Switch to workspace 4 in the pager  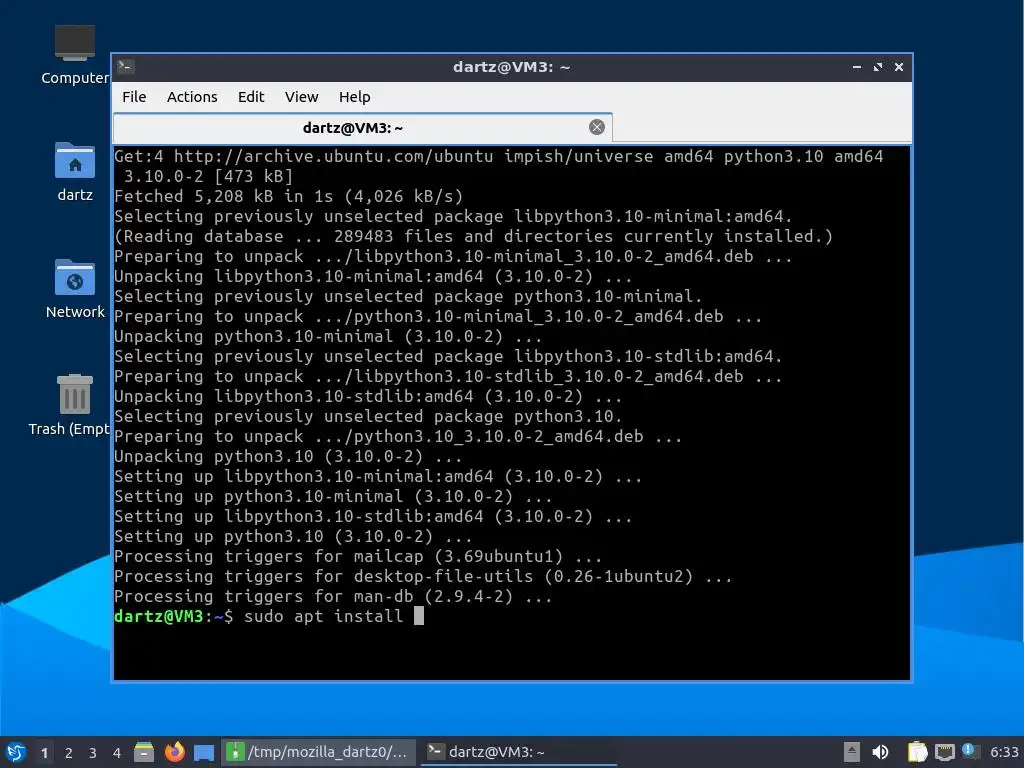pos(117,753)
